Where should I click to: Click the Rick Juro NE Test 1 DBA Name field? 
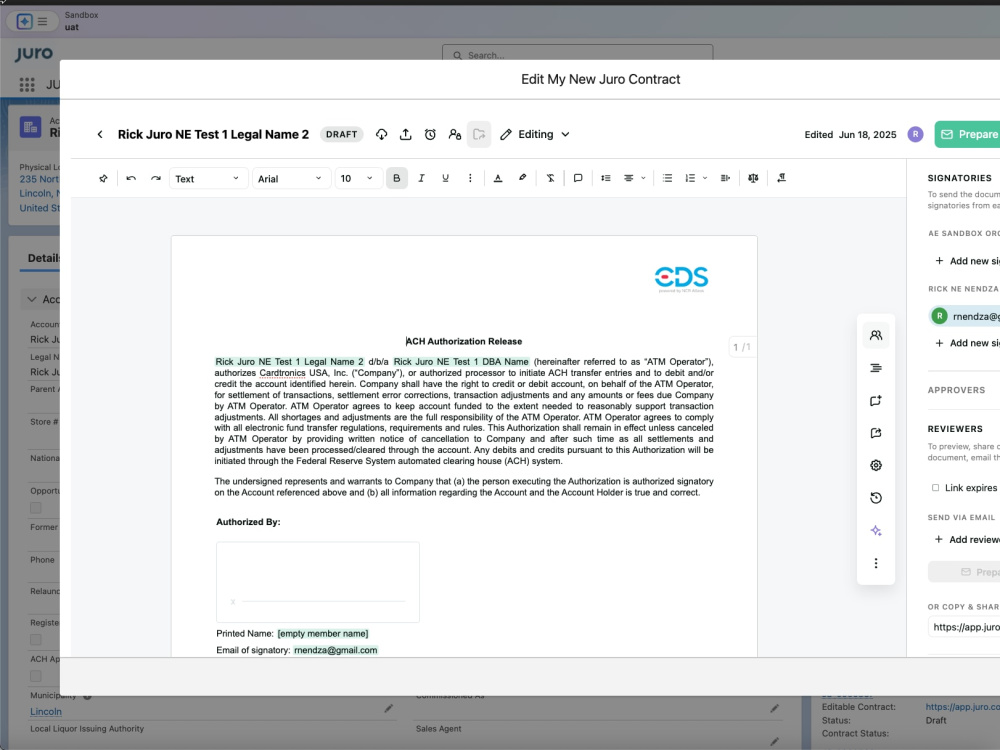point(461,362)
